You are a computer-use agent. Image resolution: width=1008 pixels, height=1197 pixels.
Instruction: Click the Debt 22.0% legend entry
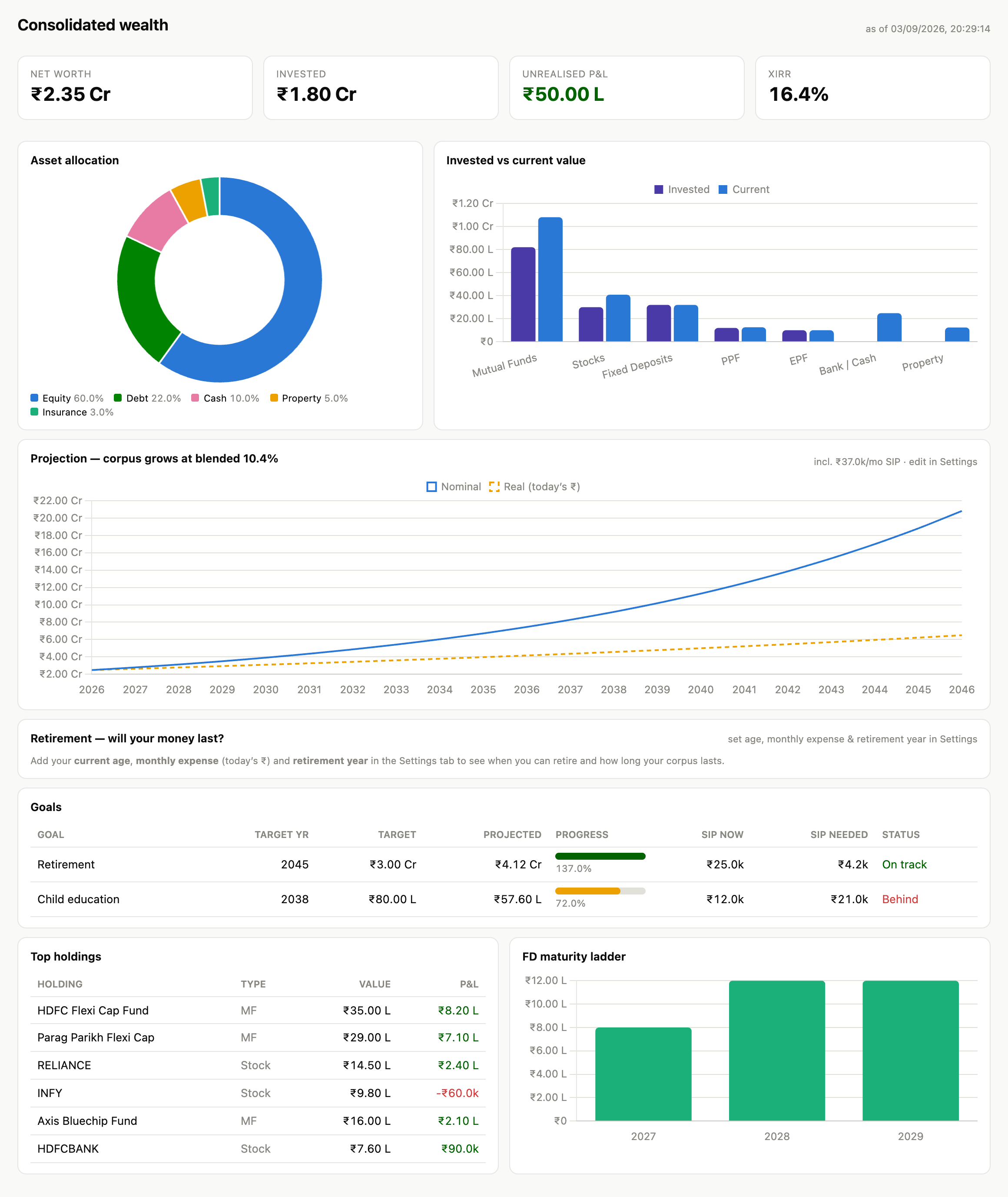click(147, 398)
